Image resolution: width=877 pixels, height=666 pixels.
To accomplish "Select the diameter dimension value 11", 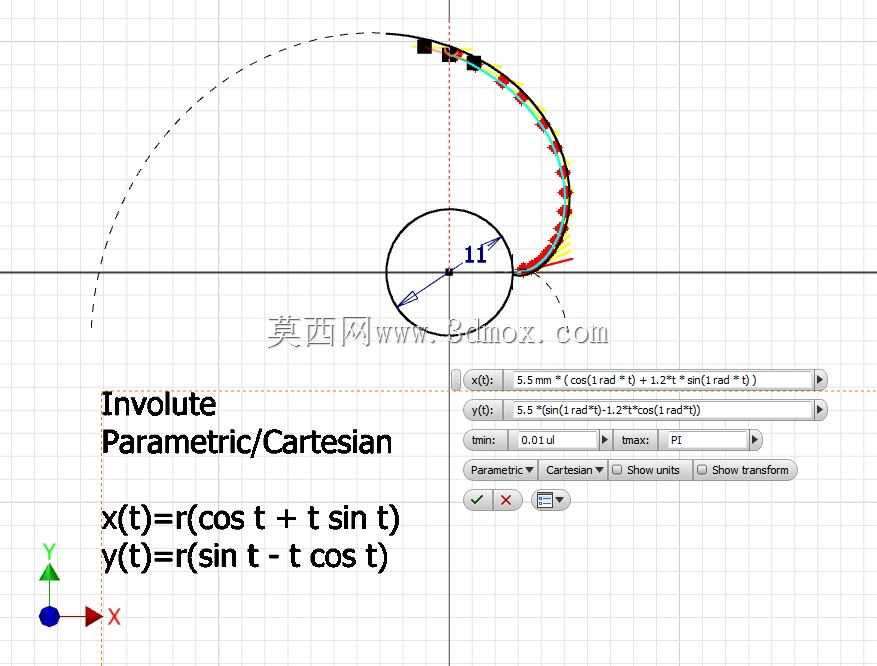I will click(475, 254).
